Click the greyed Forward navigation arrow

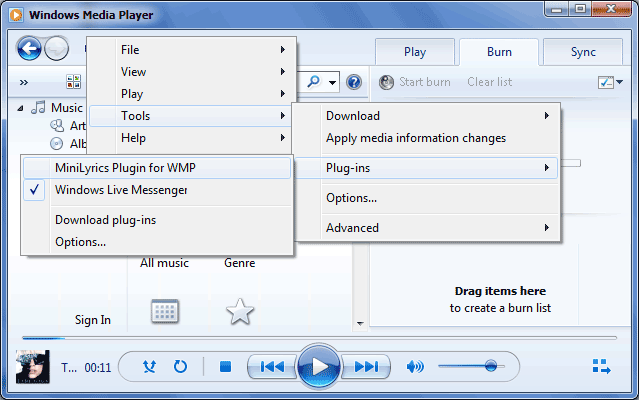point(56,48)
